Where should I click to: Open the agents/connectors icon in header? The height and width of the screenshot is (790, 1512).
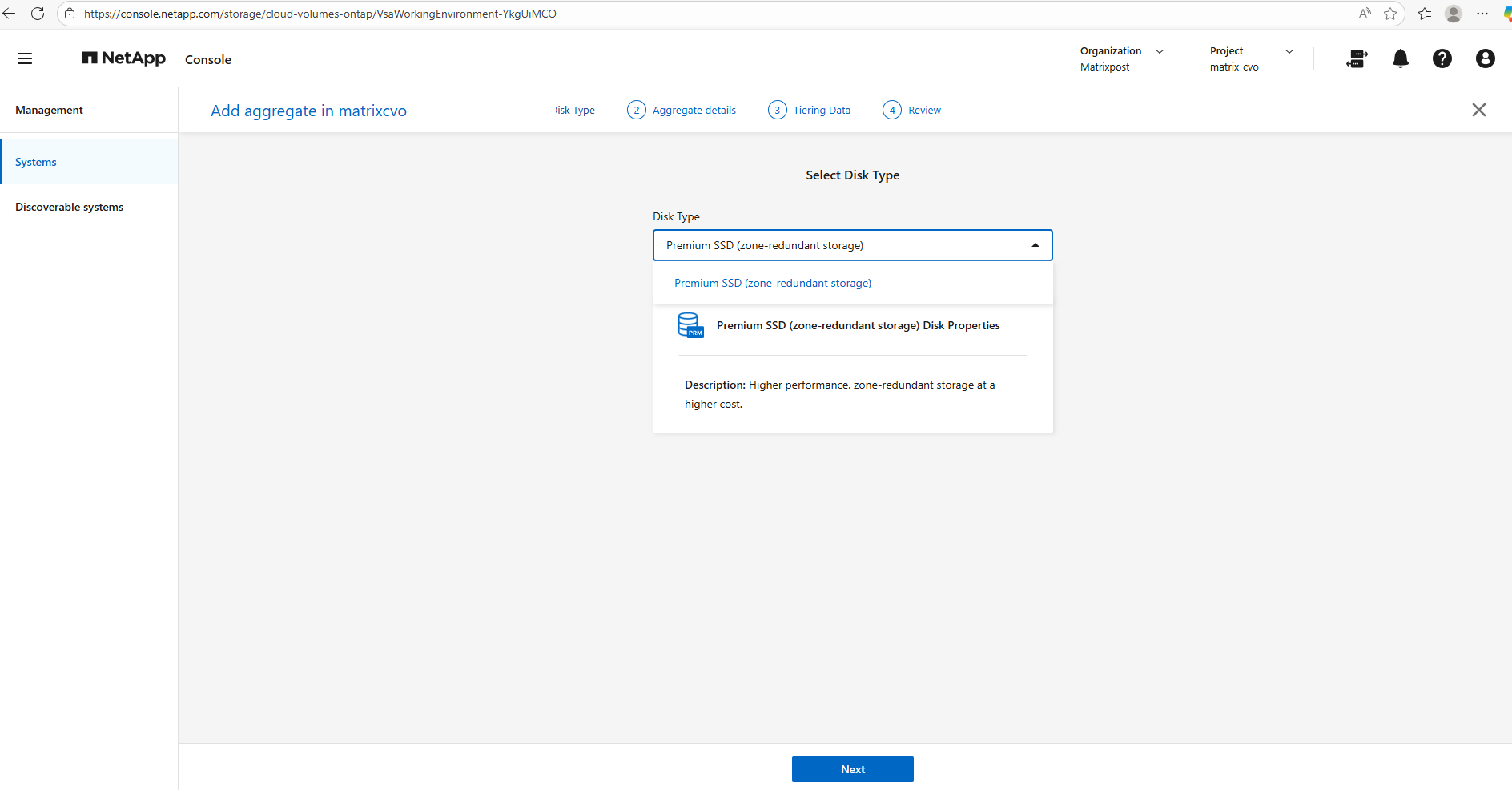coord(1357,58)
